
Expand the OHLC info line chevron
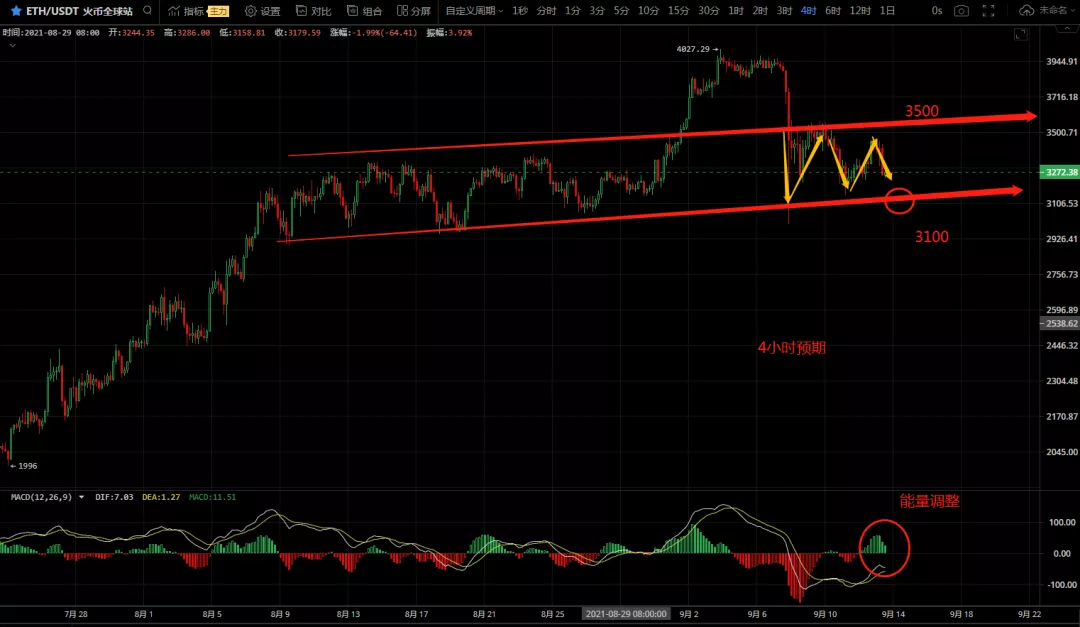(x=12, y=45)
